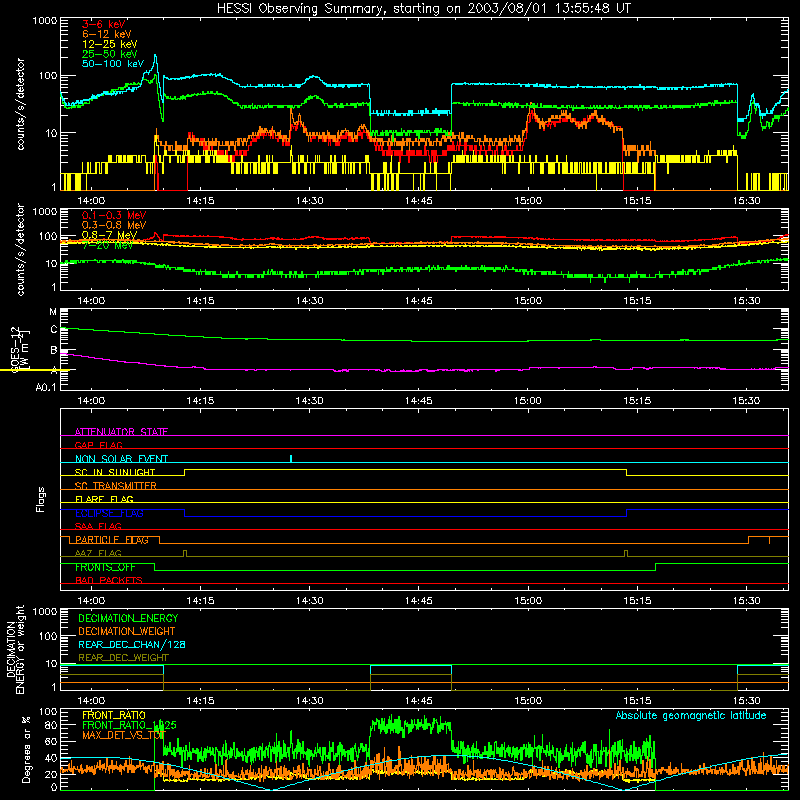
Task: Pick the '50-100 keV' legend label
Action: (x=113, y=64)
